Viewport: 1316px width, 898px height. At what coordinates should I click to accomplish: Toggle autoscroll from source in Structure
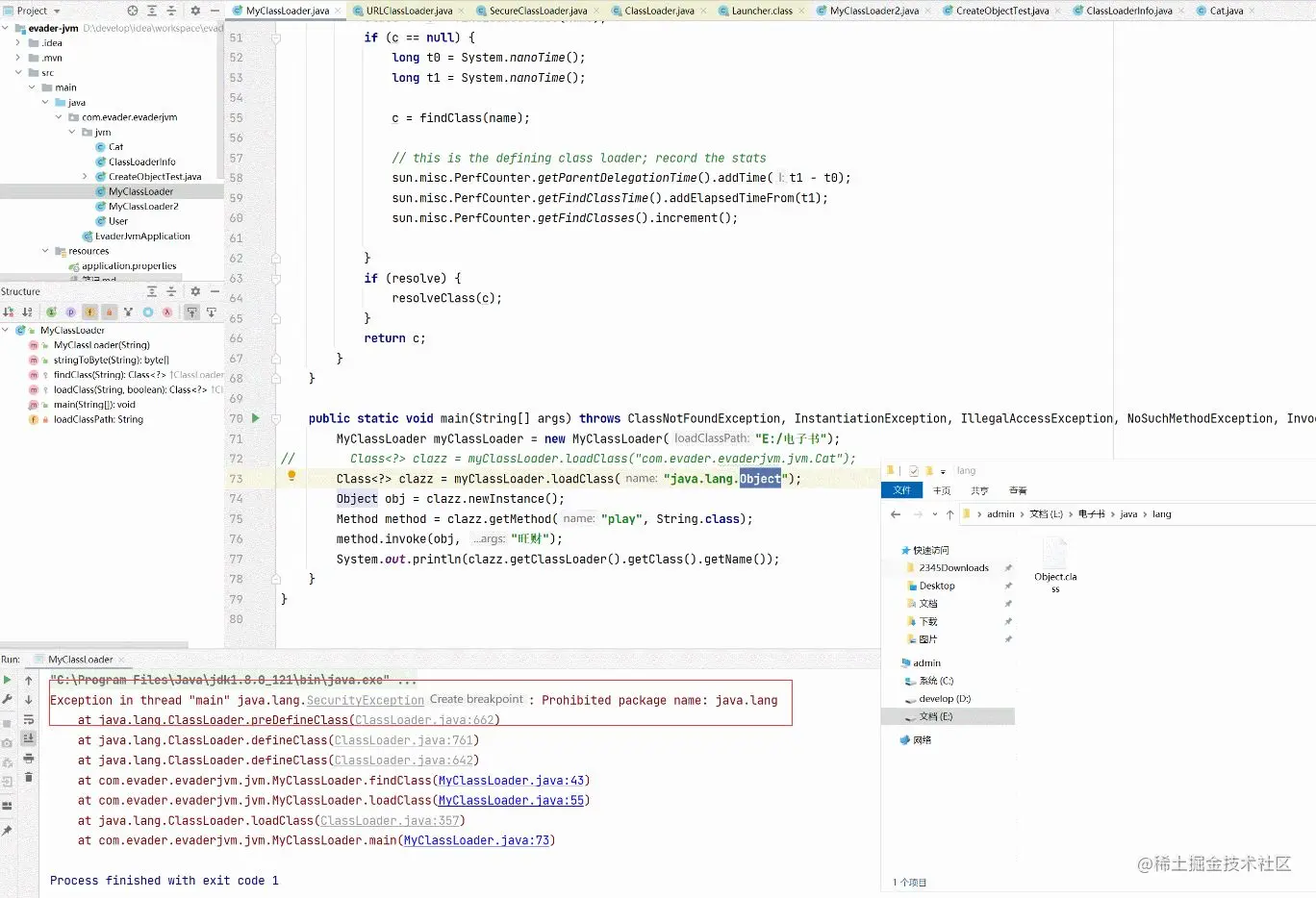[211, 312]
